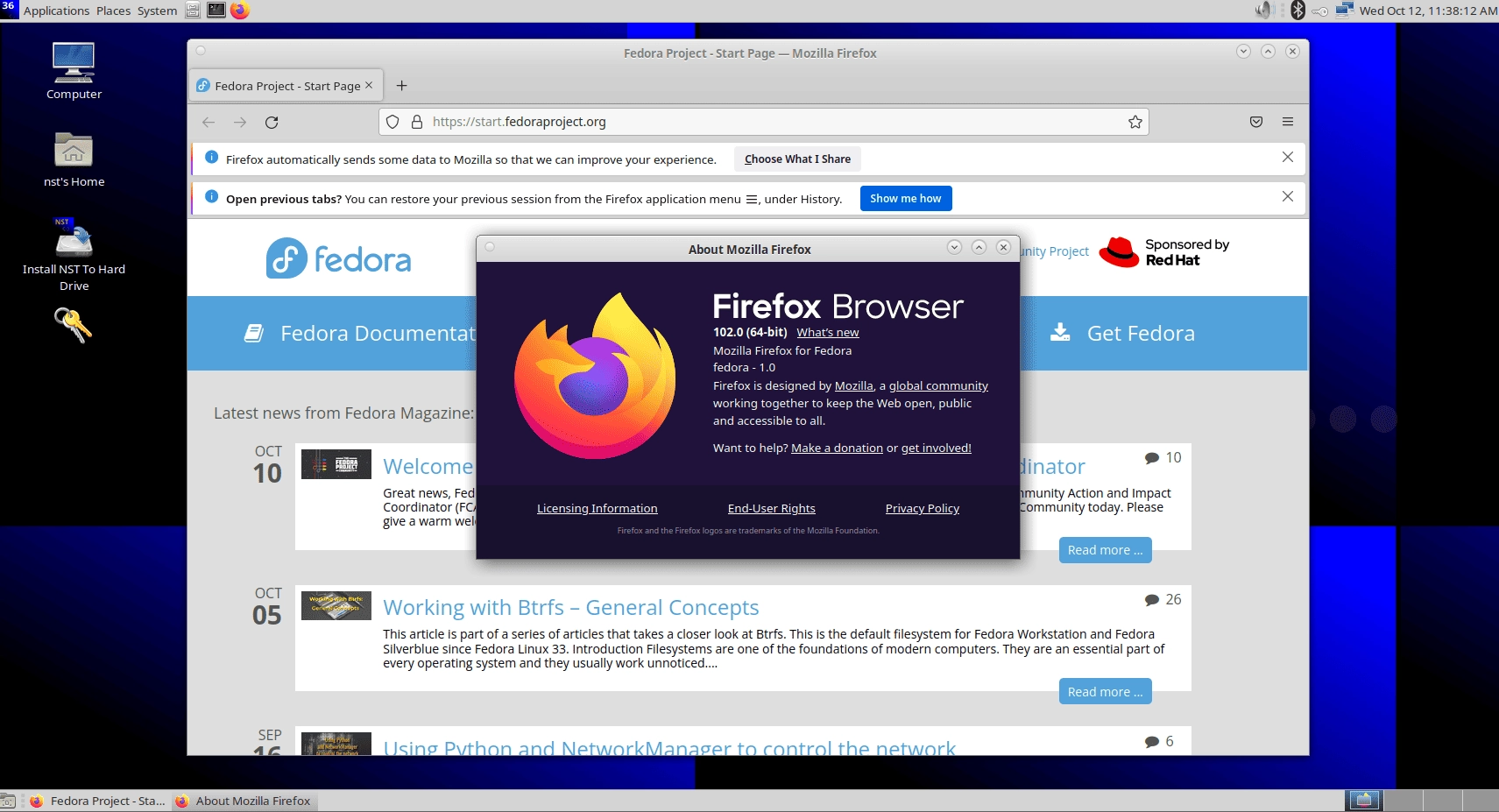Click the Oct 10 article thumbnail
This screenshot has height=812, width=1499.
point(336,463)
